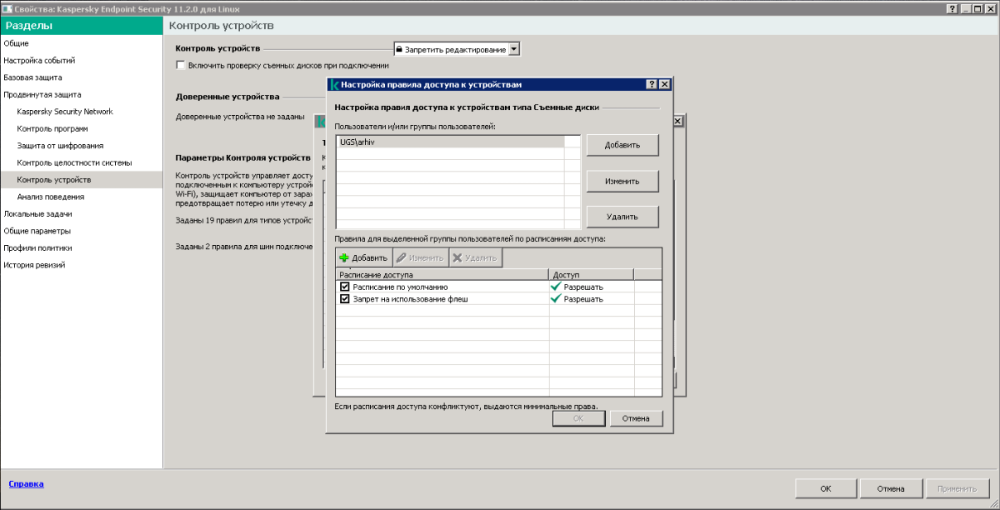
Task: Uncheck Запрет на использование флеш checkbox
Action: pos(345,298)
